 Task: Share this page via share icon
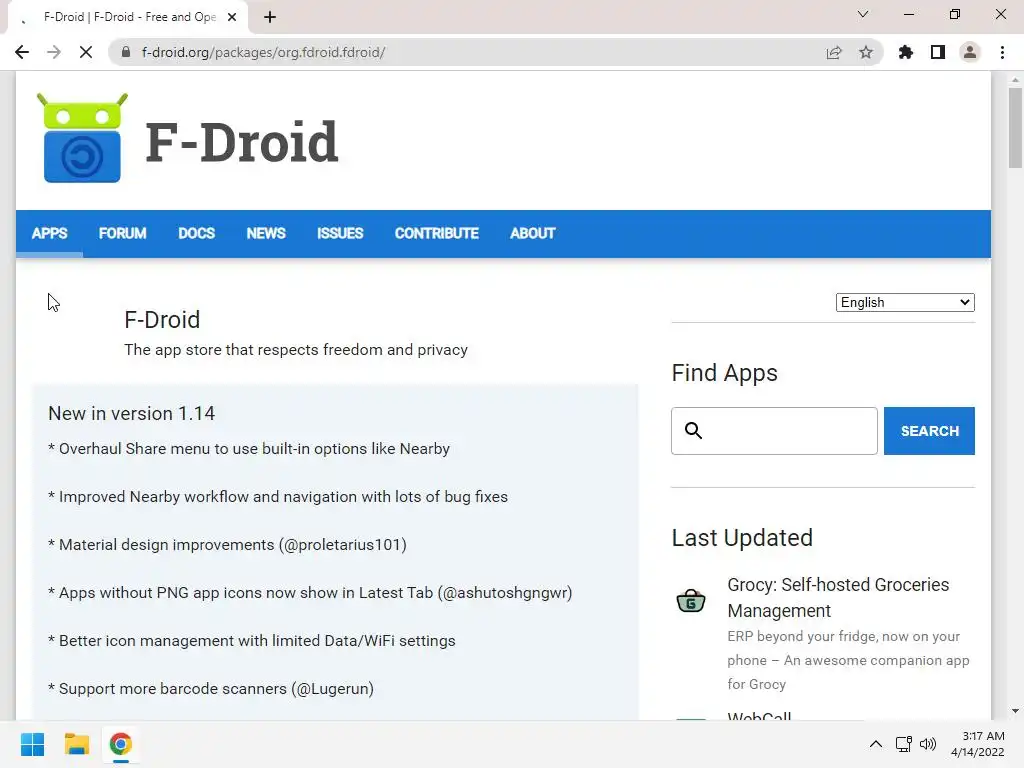[x=834, y=52]
